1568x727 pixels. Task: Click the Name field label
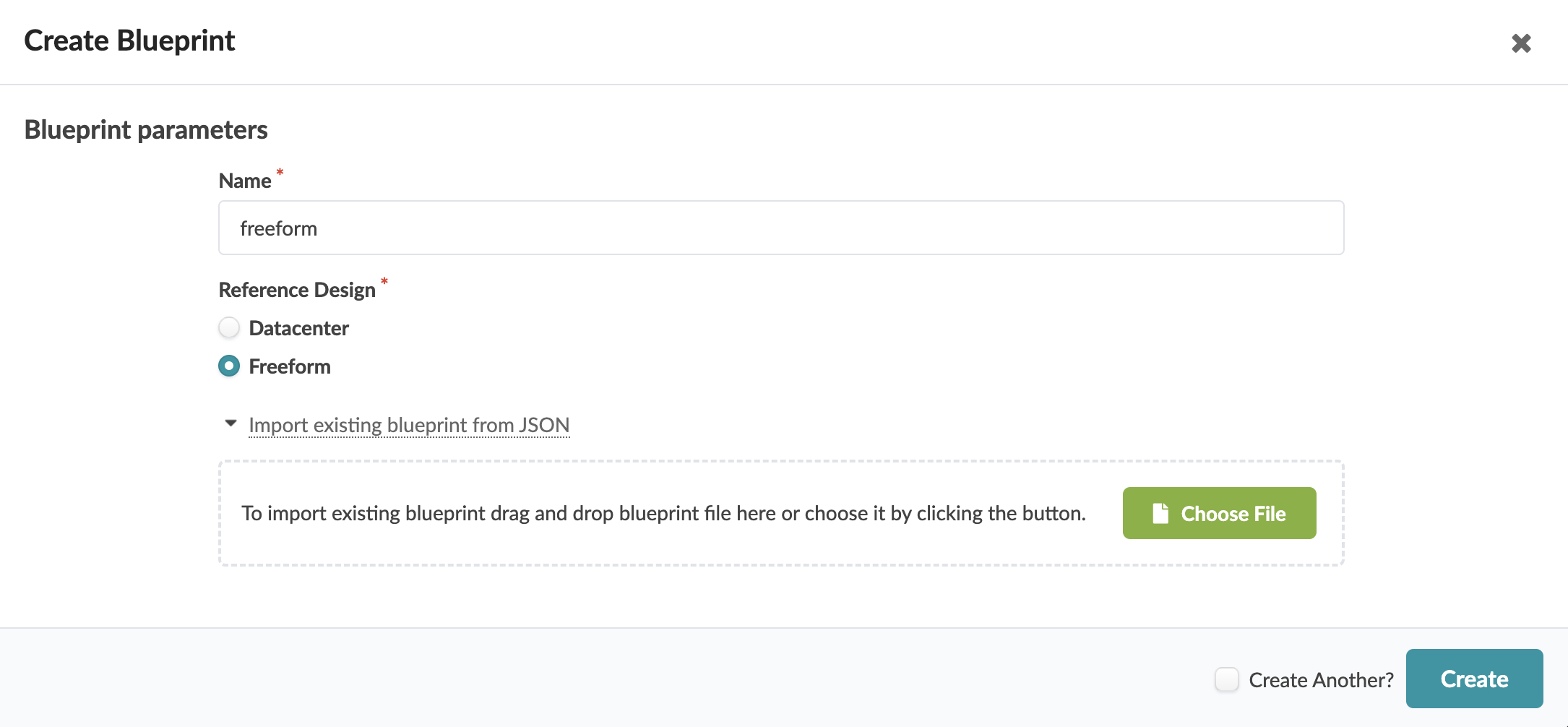pyautogui.click(x=245, y=181)
